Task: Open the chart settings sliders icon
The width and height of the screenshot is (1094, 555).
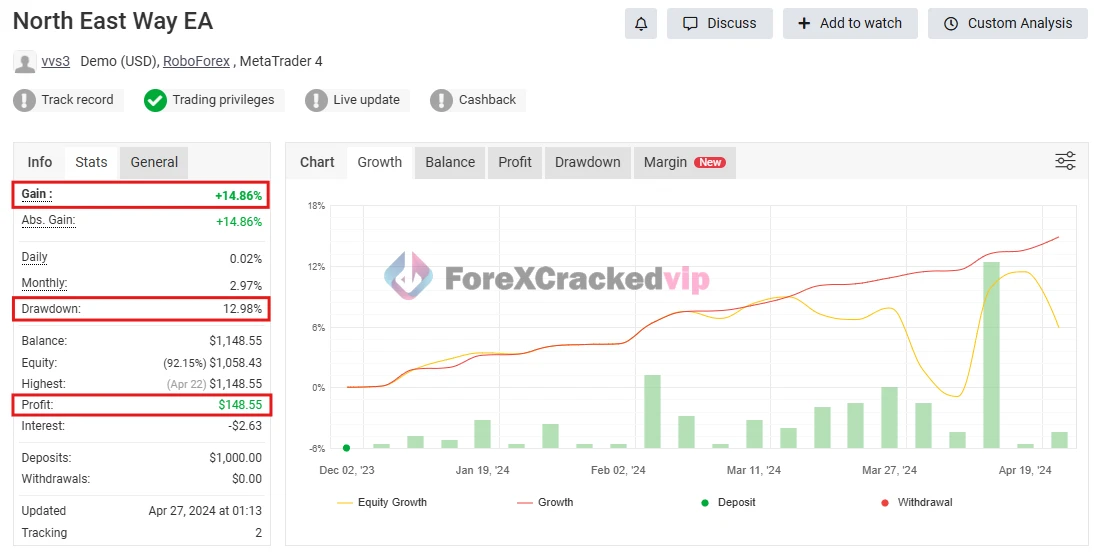Action: tap(1065, 161)
